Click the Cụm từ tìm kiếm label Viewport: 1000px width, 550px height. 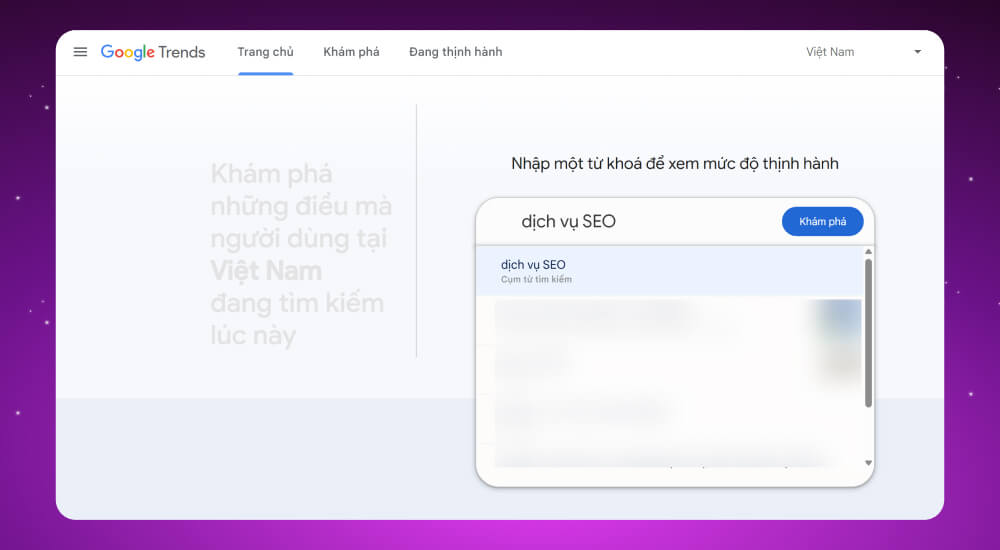pos(536,279)
